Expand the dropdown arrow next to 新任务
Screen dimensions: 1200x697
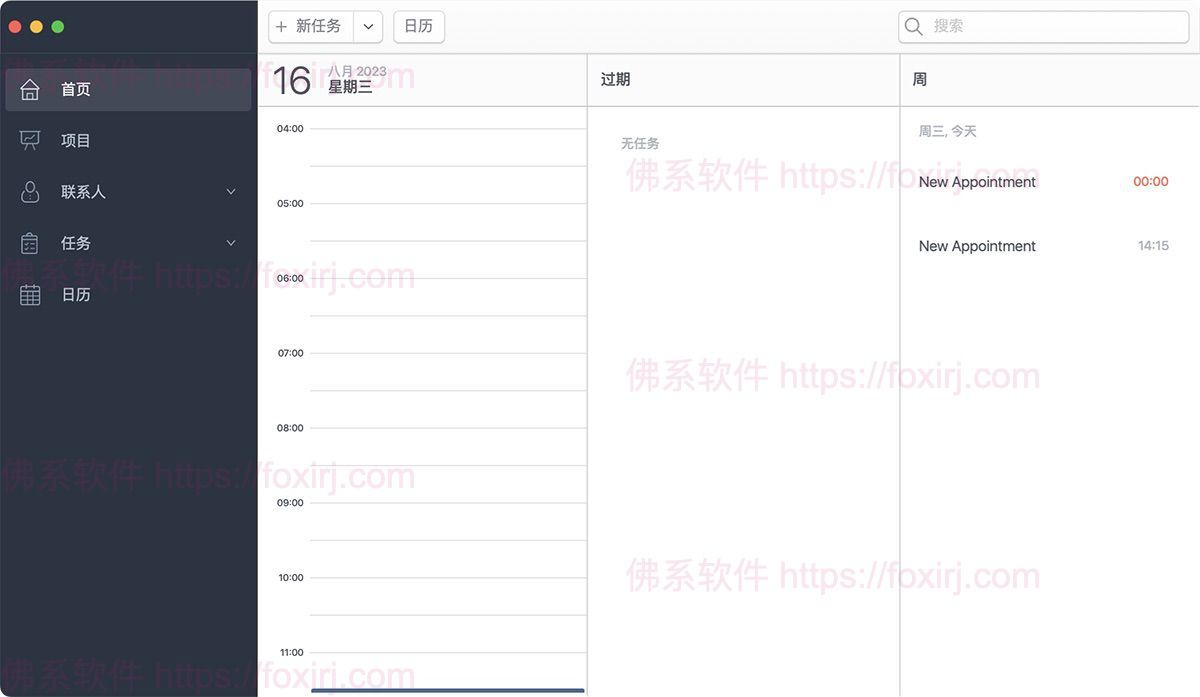[x=368, y=26]
